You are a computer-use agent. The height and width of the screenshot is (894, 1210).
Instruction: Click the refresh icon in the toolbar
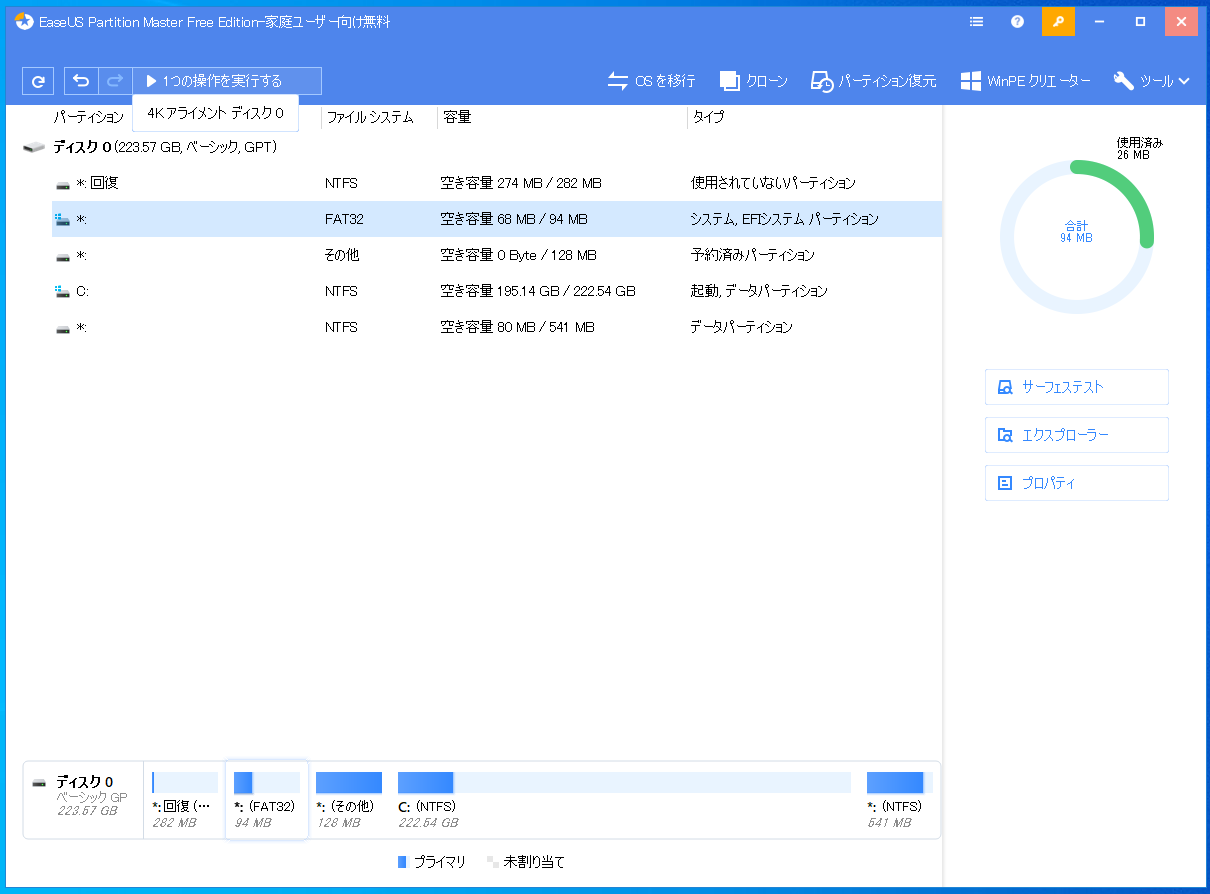[x=38, y=81]
